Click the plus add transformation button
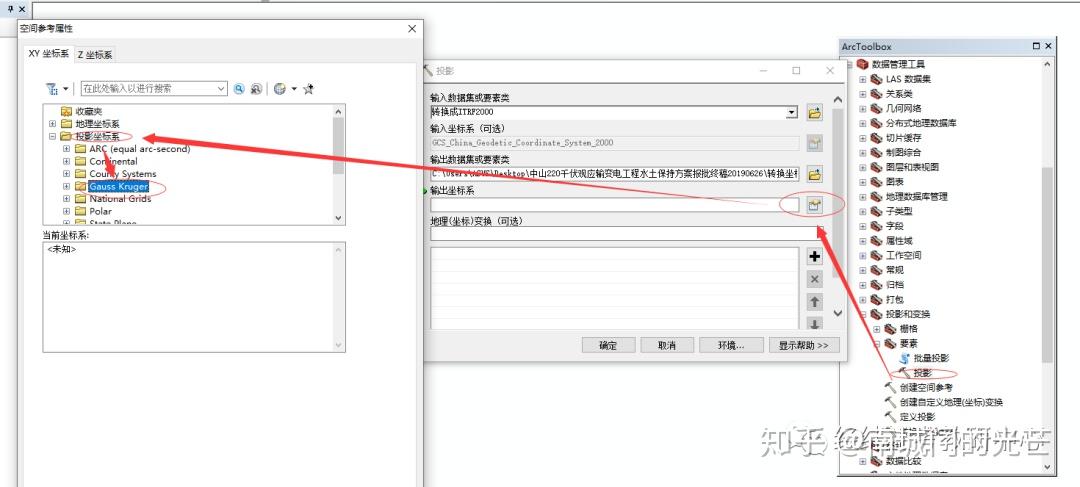The height and width of the screenshot is (487, 1080). 815,256
